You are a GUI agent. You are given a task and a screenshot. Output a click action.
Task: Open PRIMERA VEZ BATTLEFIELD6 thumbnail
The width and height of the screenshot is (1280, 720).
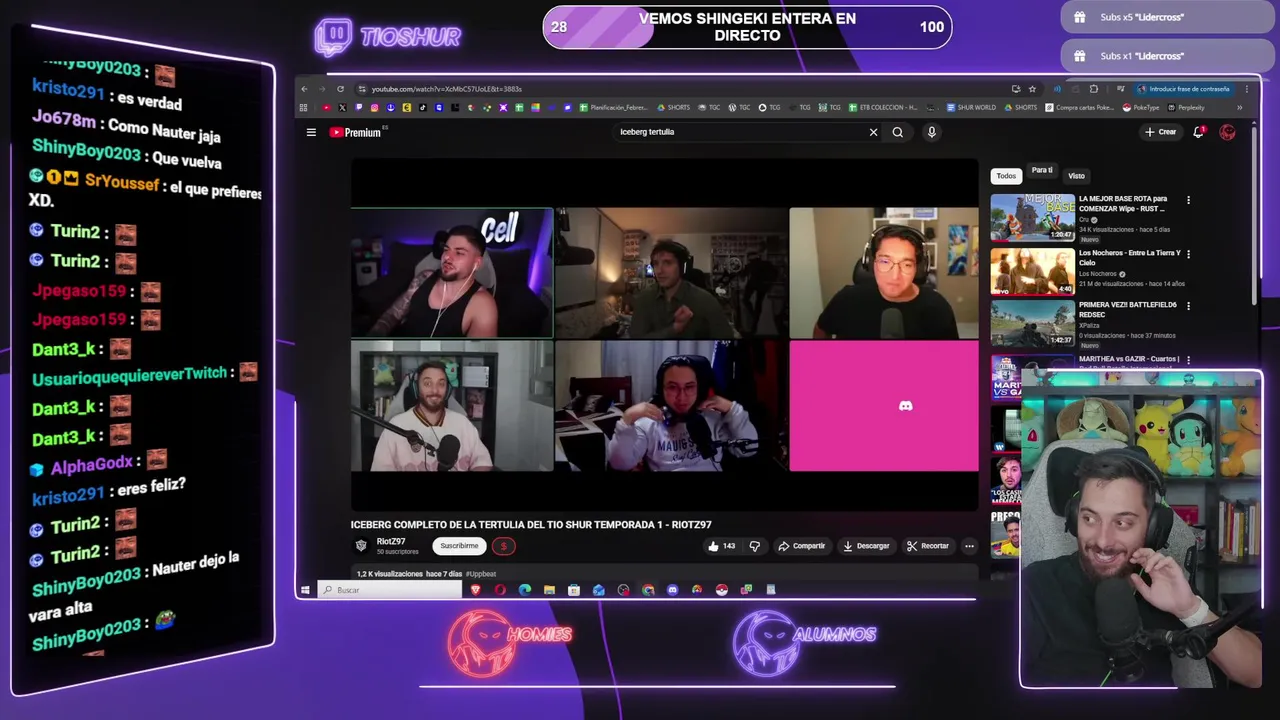(1033, 323)
